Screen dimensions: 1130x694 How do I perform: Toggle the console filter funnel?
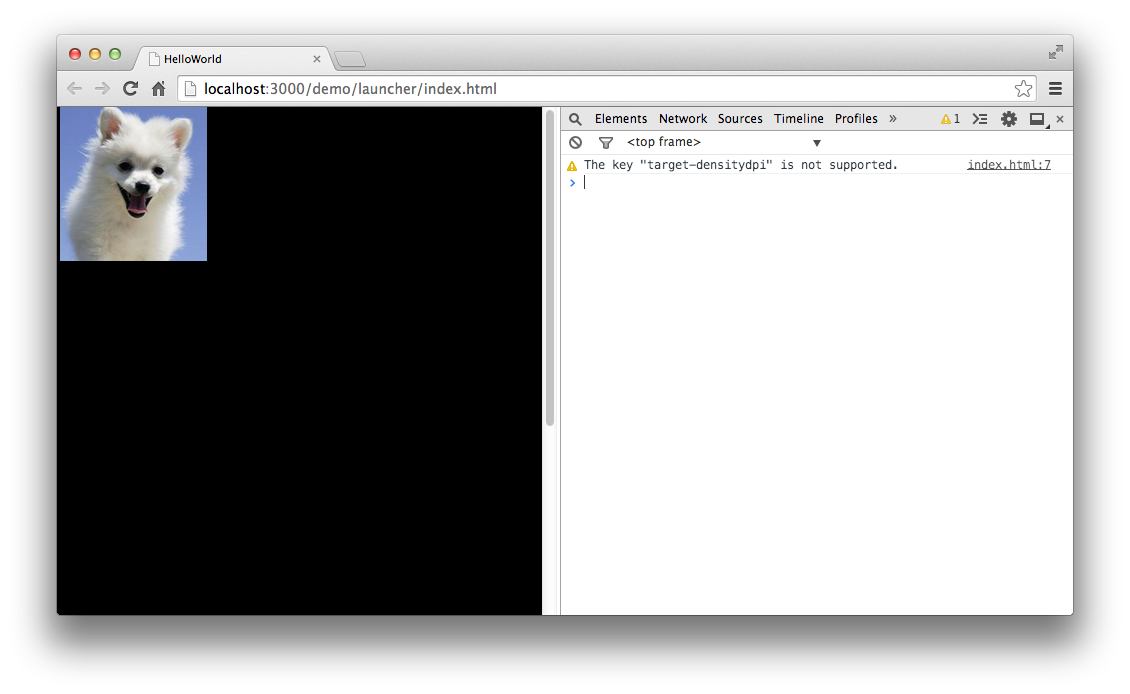[605, 143]
